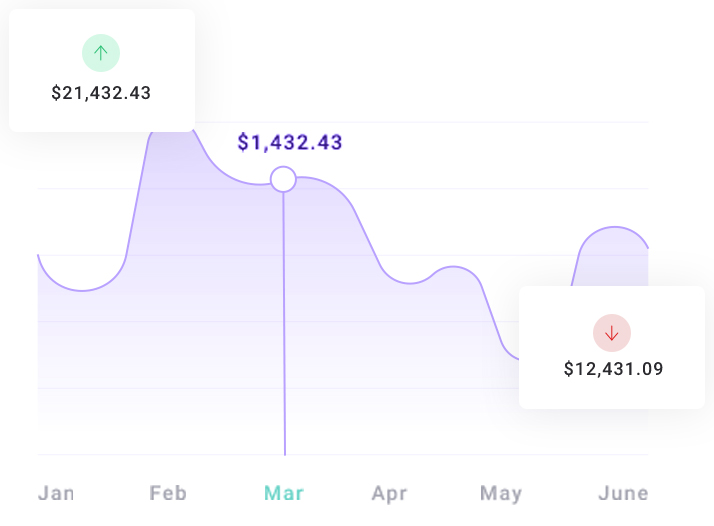Choose the highlighted Mar month label
Screen dimensions: 714x526
(284, 493)
